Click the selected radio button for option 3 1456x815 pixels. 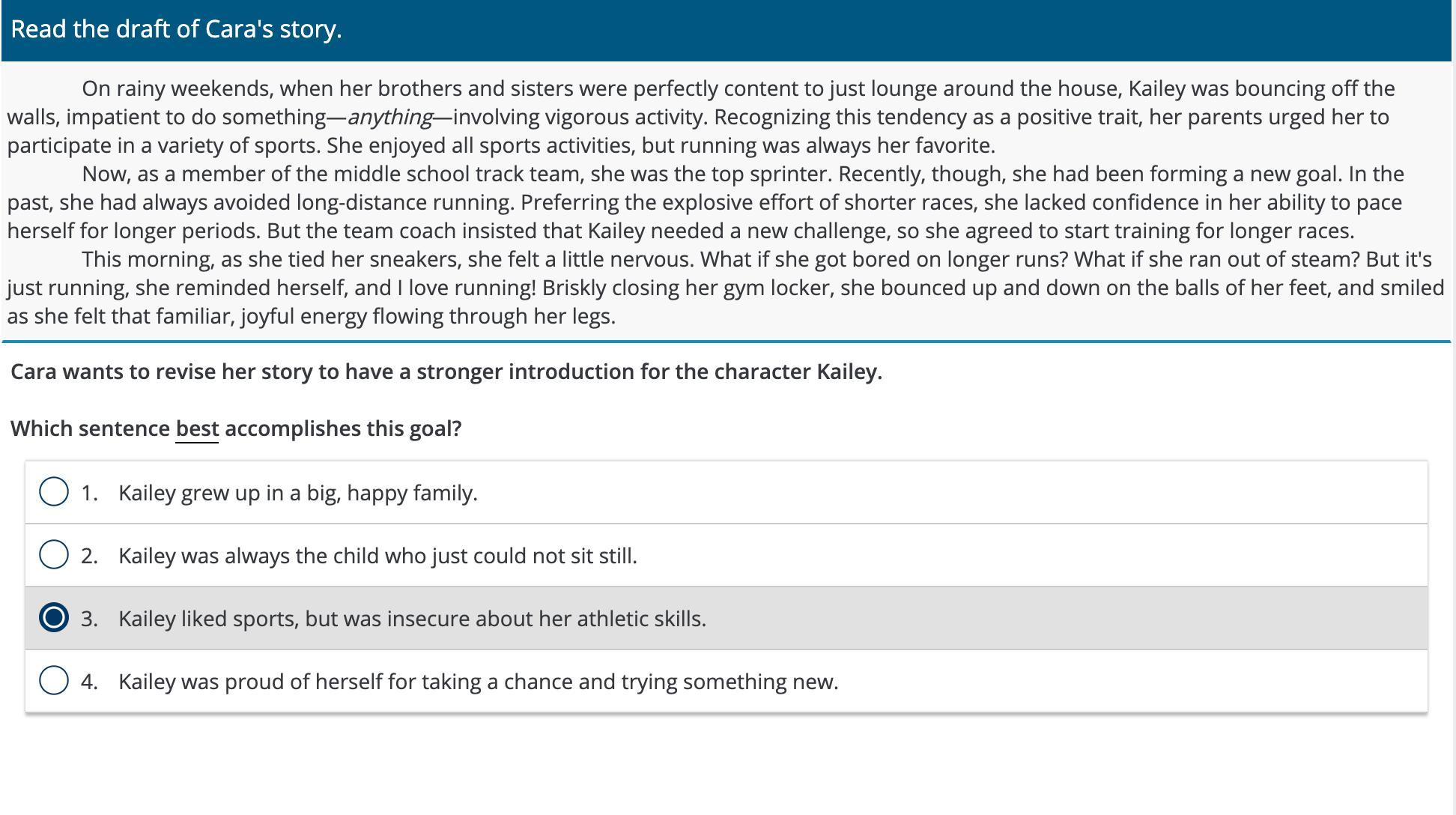(x=54, y=618)
